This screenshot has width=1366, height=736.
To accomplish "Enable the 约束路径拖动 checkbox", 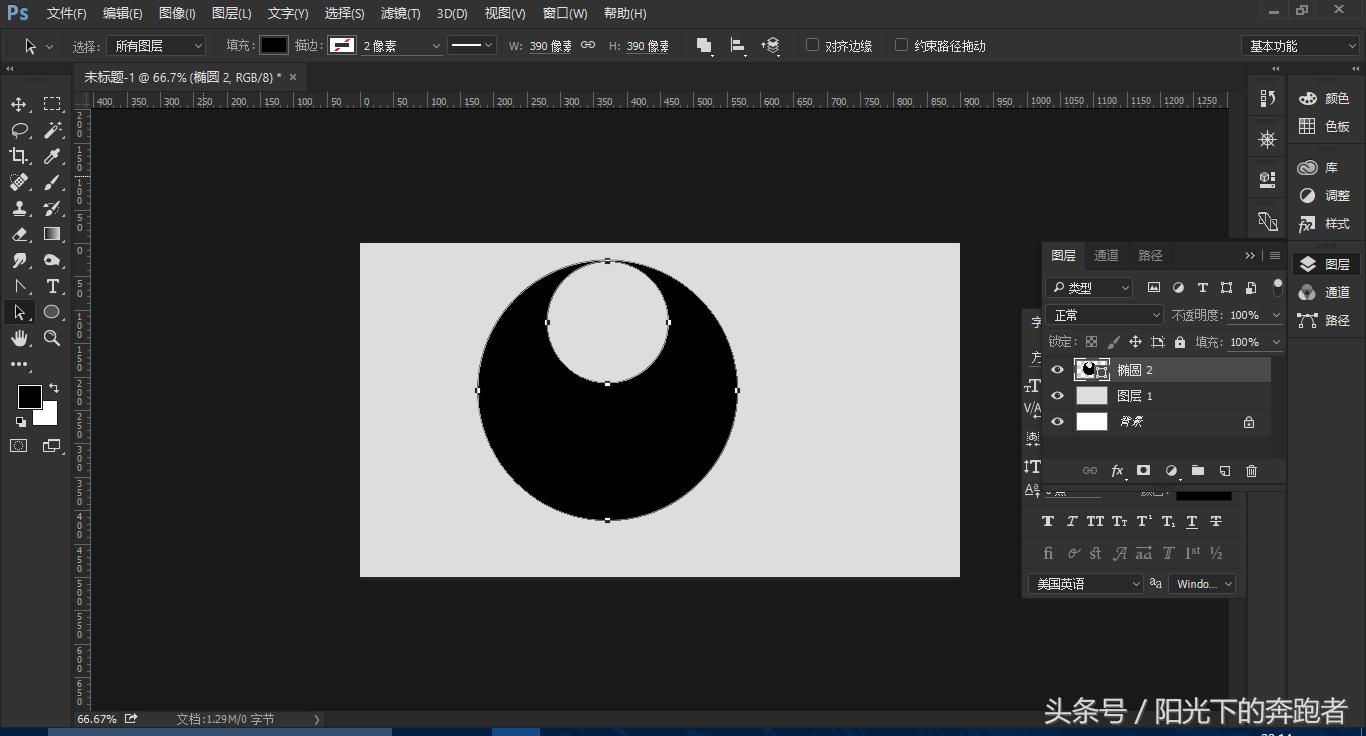I will (901, 45).
